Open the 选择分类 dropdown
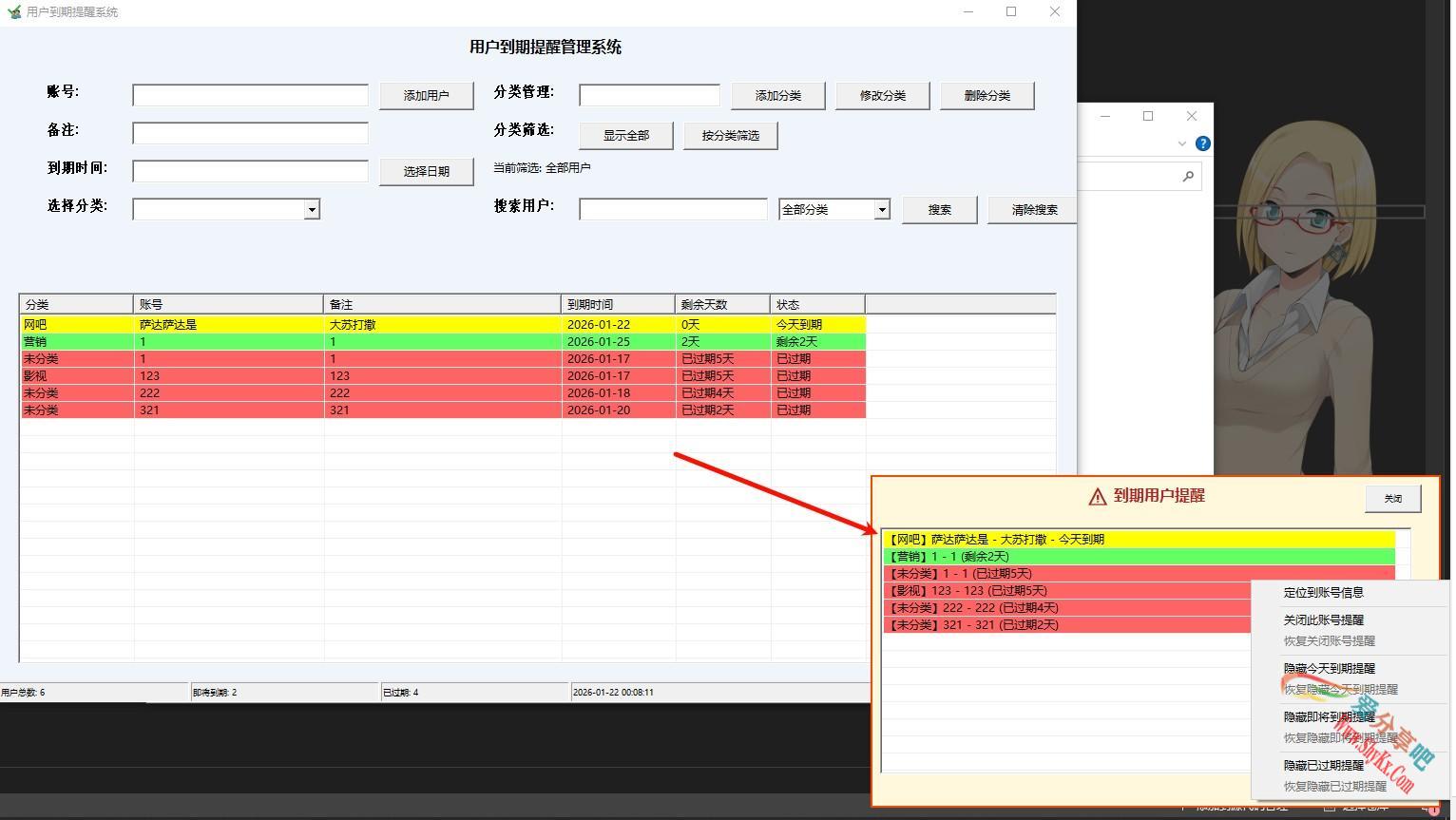1456x820 pixels. tap(312, 209)
